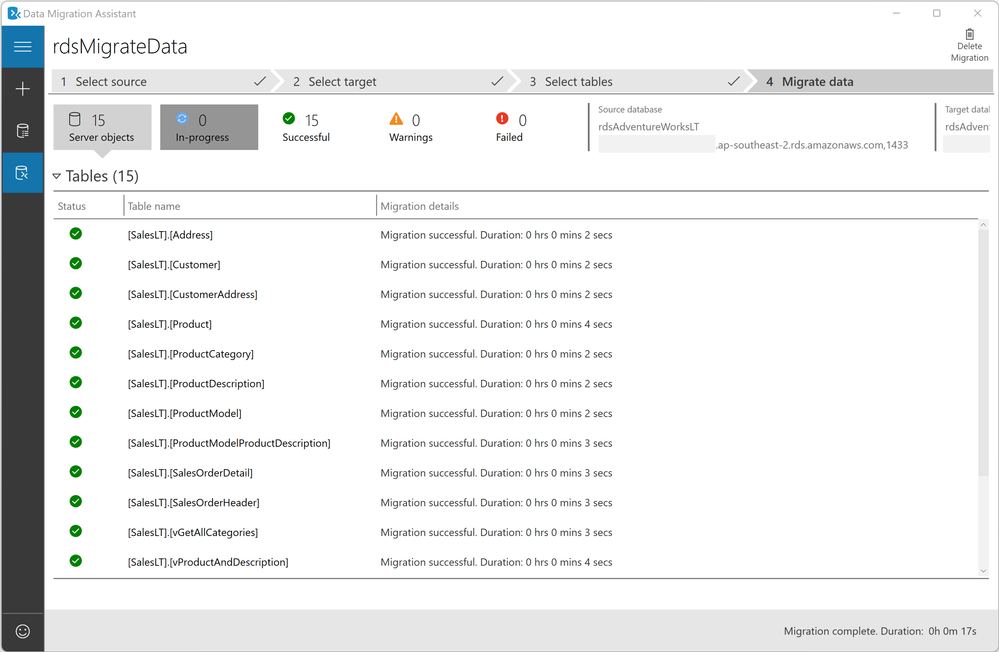Click the status icon for [SalesLT].[Customer]
Screen dimensions: 999x652
(x=76, y=263)
